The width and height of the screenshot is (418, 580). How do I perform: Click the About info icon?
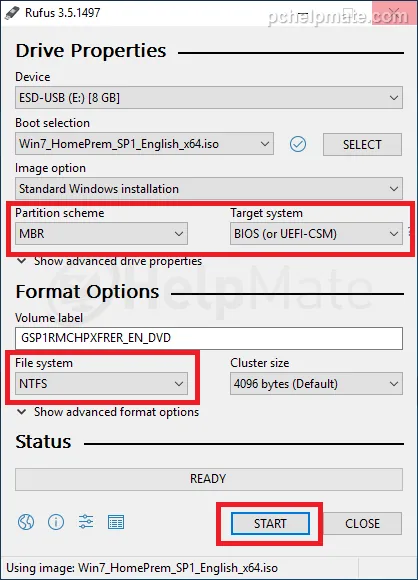pyautogui.click(x=56, y=522)
